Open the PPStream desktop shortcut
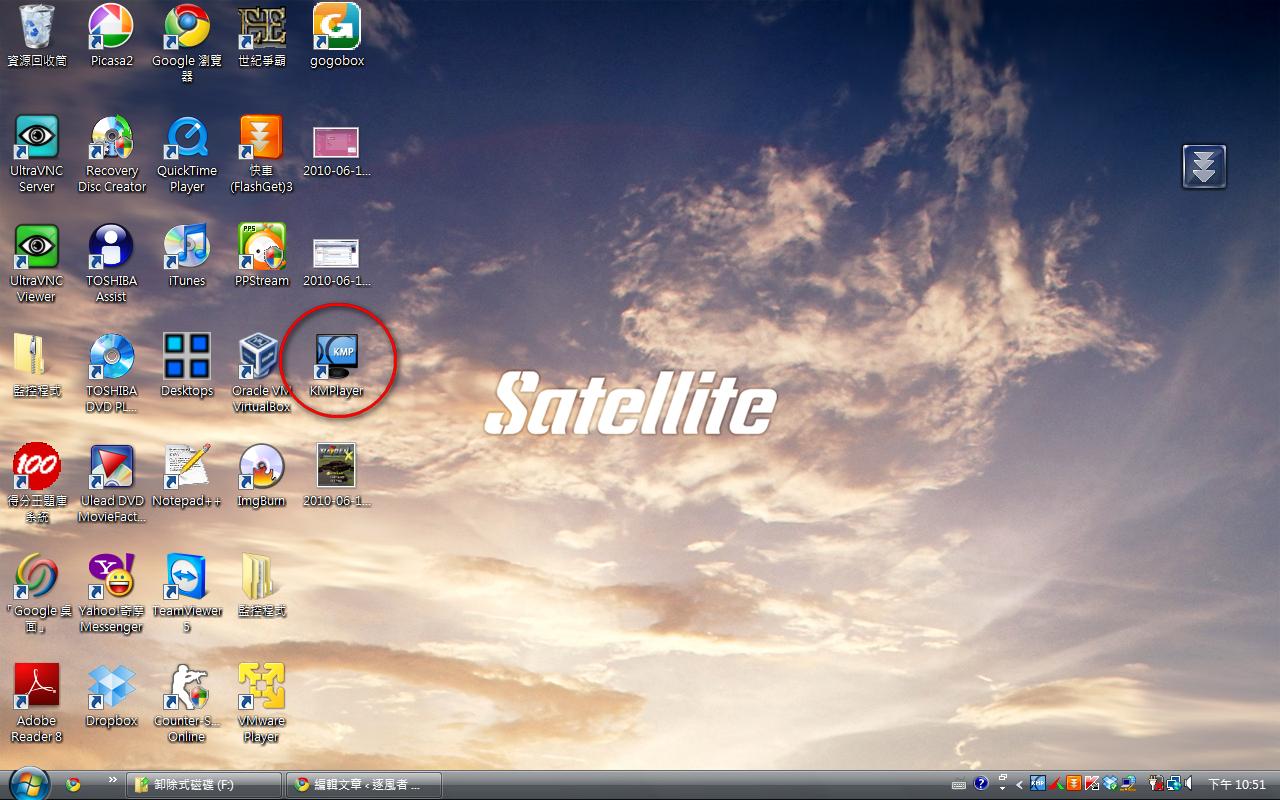The image size is (1280, 800). 261,257
